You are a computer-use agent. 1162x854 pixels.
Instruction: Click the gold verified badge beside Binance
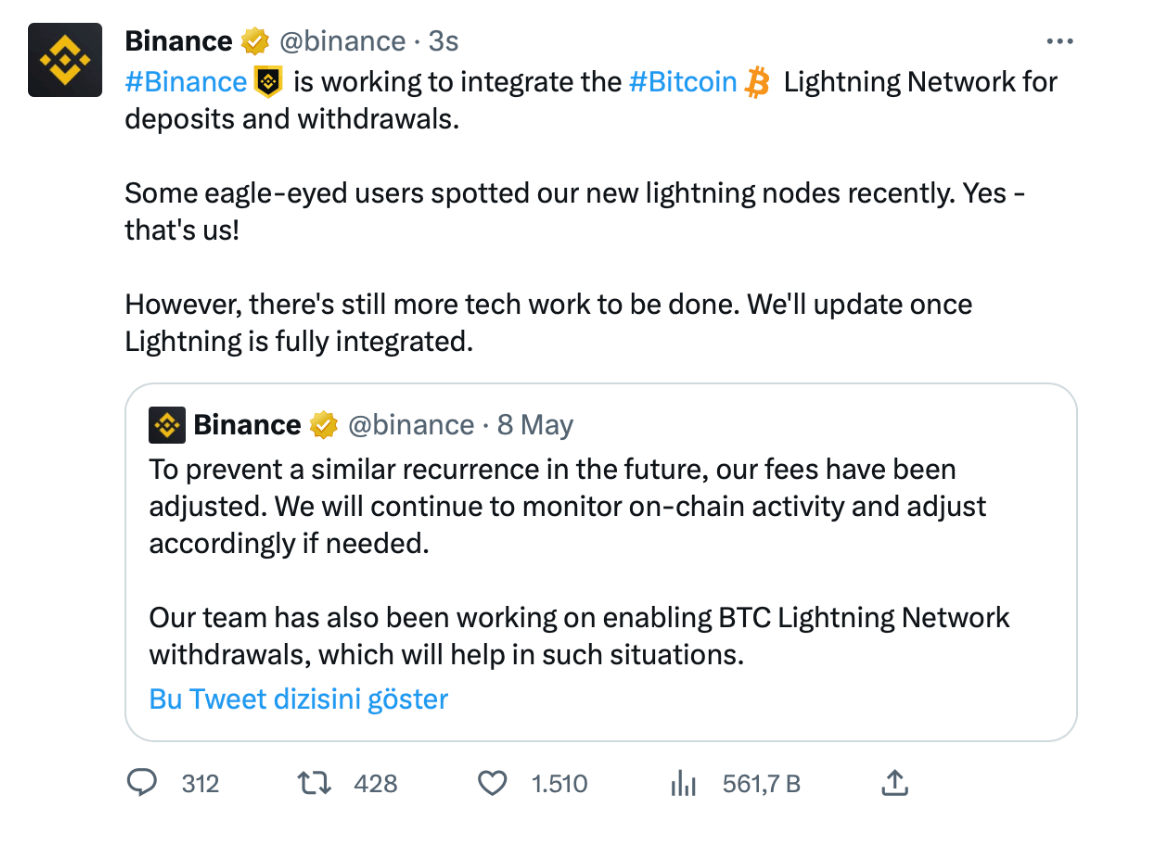click(x=255, y=41)
